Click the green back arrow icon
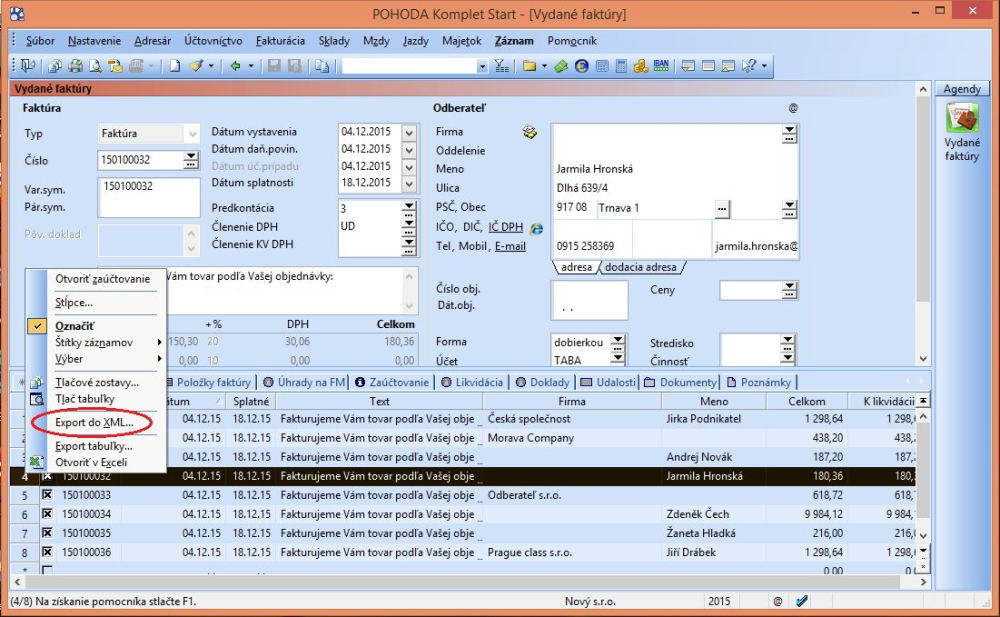The width and height of the screenshot is (1000, 617). (x=235, y=66)
